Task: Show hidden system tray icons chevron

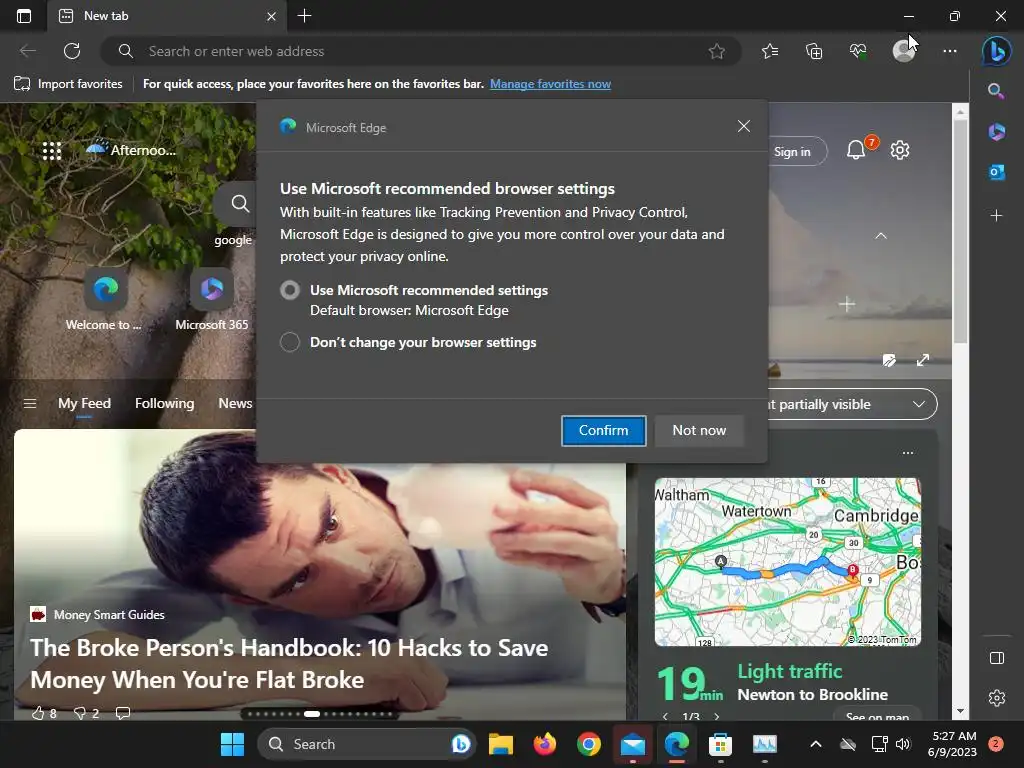Action: (x=815, y=744)
